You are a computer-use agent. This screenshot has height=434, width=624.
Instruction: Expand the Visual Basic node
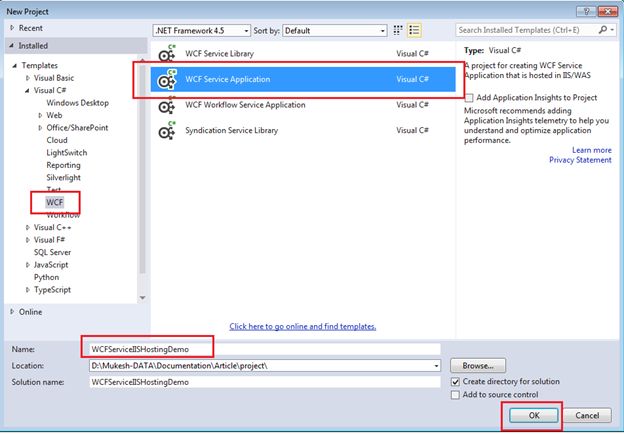(x=27, y=78)
